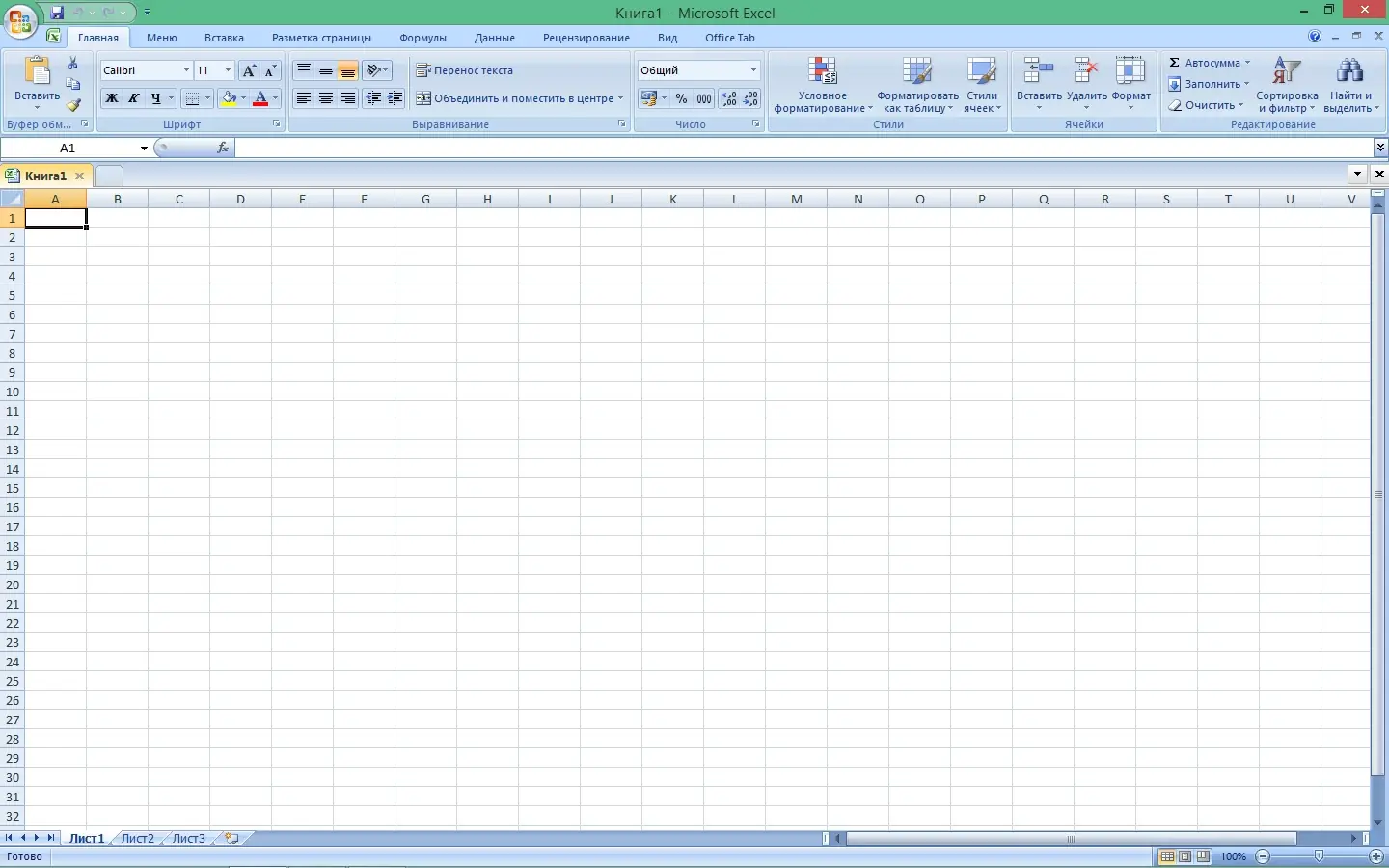Expand the Name Box dropdown arrow
1389x868 pixels.
tap(144, 148)
